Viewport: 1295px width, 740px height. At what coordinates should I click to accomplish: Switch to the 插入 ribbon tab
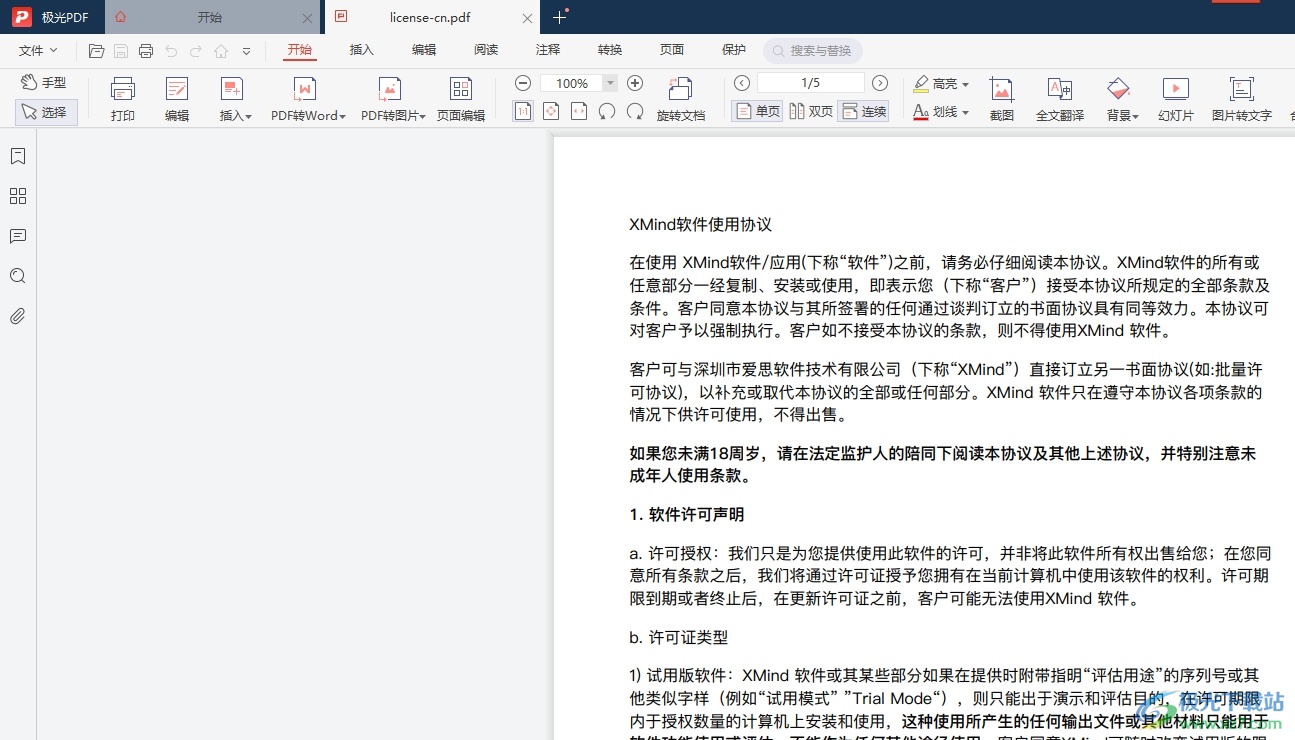click(362, 50)
